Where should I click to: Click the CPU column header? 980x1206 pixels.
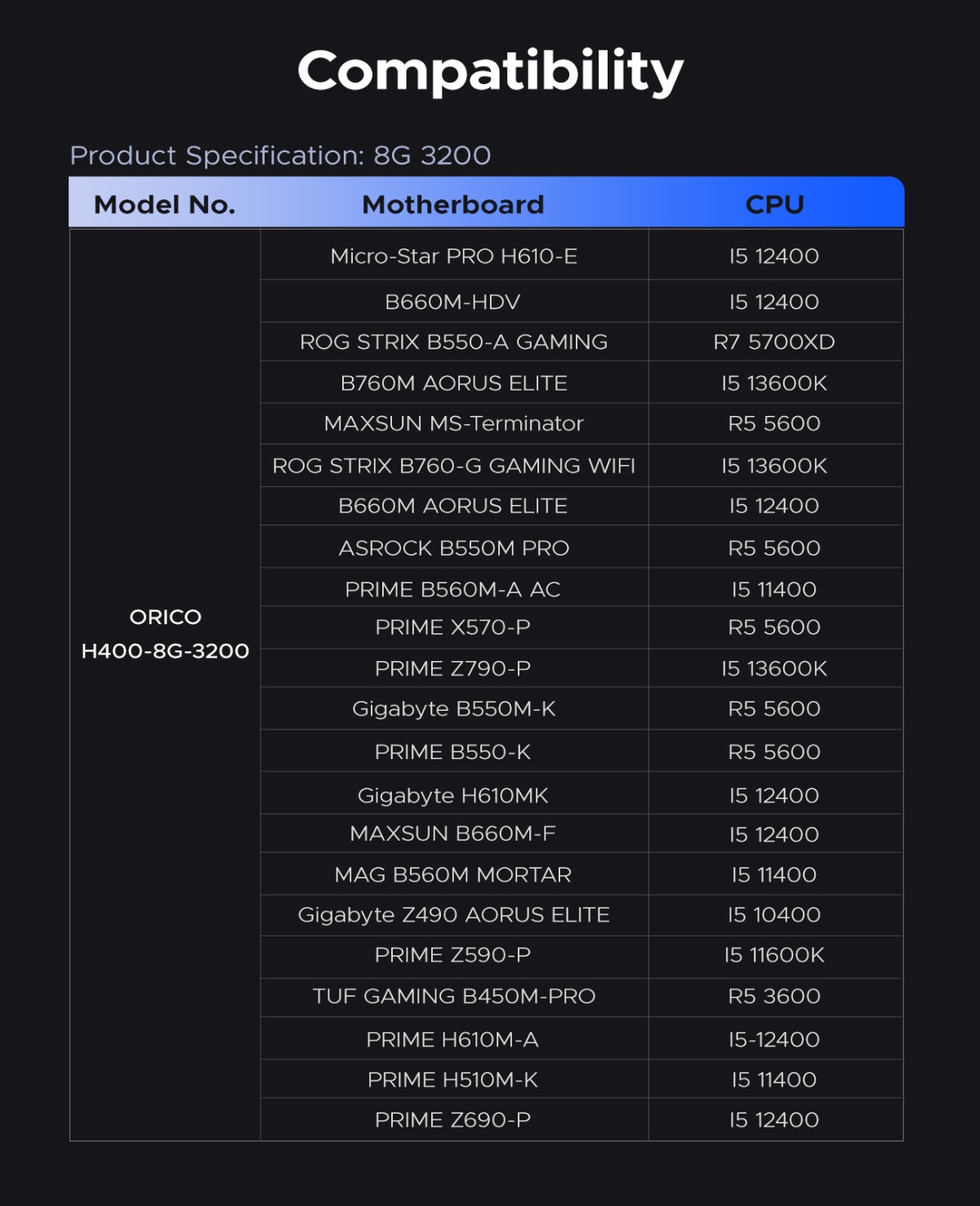(775, 204)
